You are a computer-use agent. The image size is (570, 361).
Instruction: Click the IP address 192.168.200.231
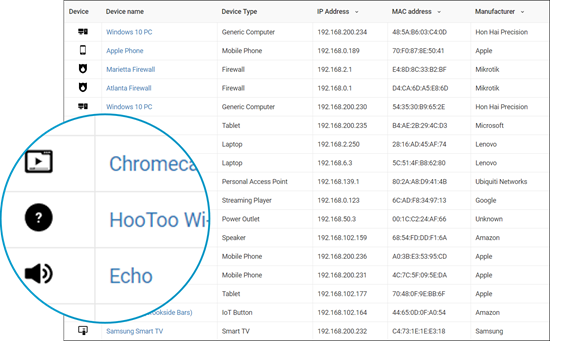tap(342, 275)
